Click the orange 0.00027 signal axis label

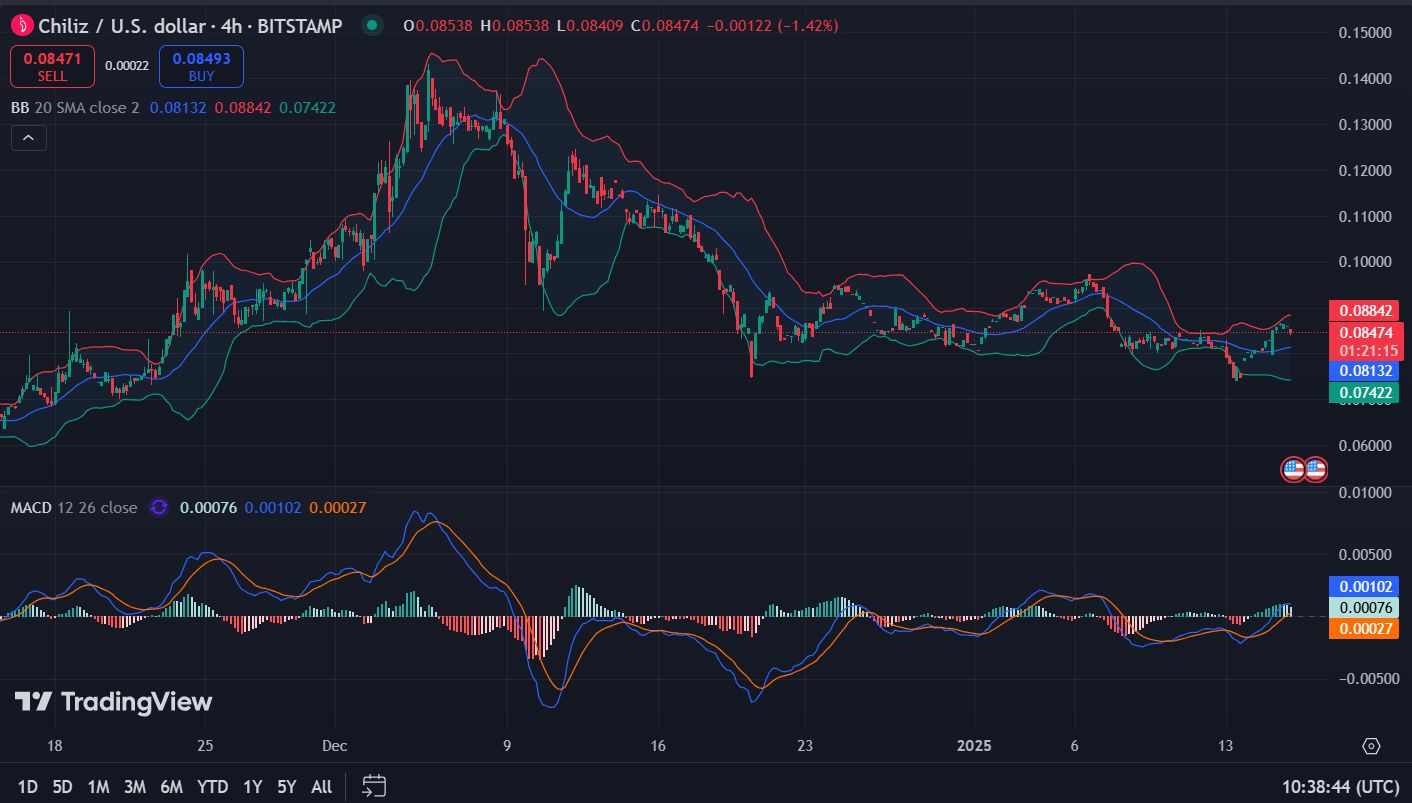pyautogui.click(x=1366, y=628)
